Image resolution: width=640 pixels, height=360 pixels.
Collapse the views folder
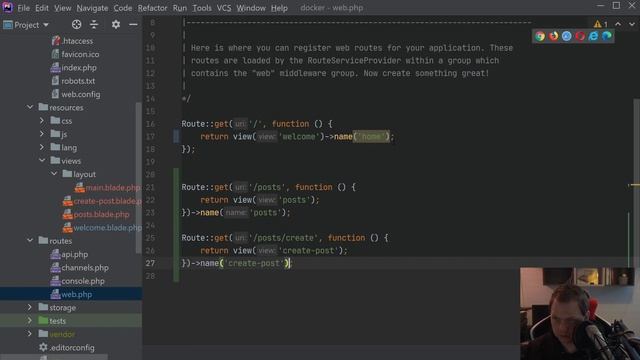coord(42,160)
